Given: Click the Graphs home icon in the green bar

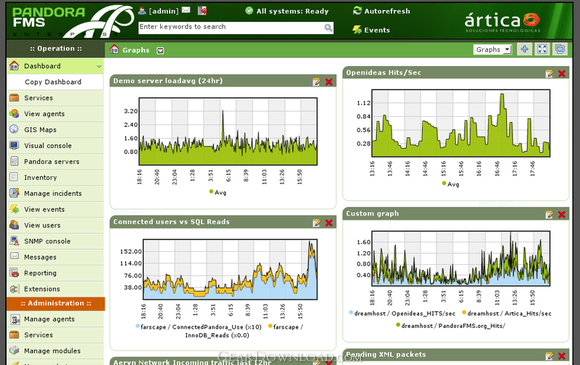Looking at the screenshot, I should coord(114,50).
